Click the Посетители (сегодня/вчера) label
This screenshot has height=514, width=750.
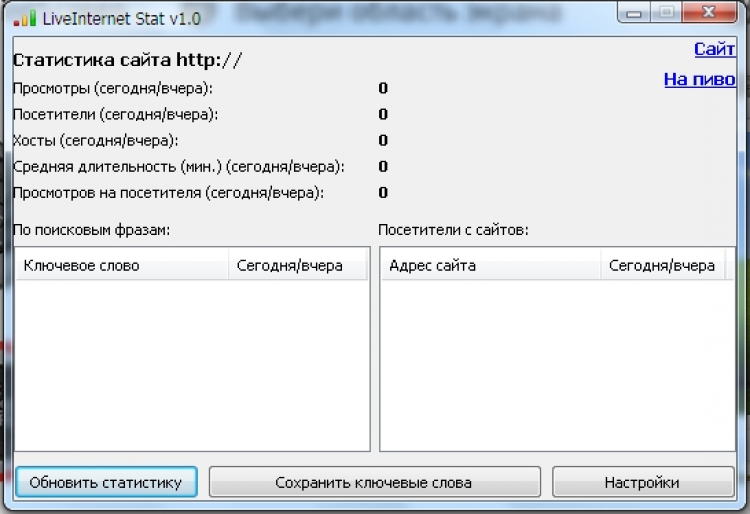(115, 115)
